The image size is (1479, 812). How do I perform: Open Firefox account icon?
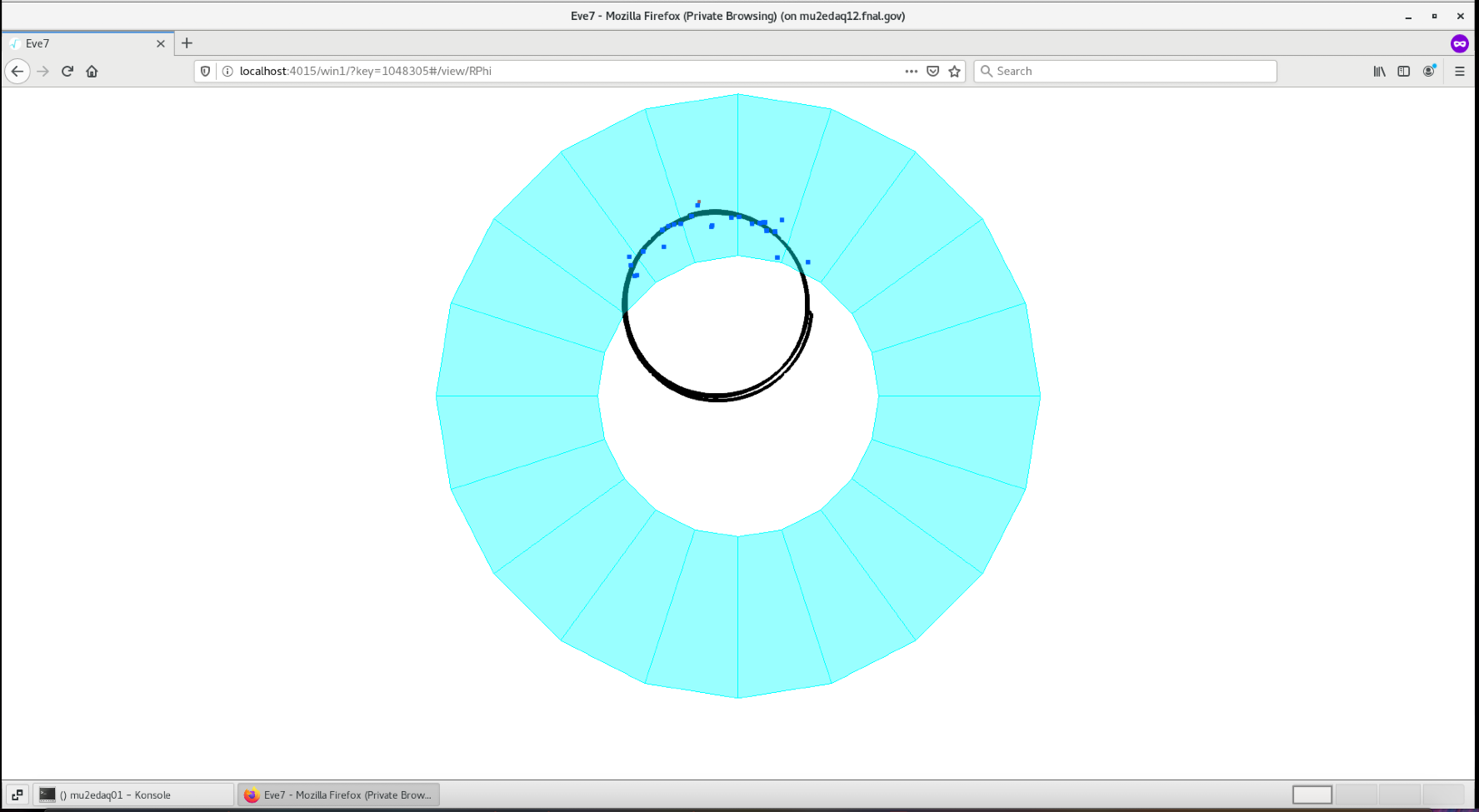pyautogui.click(x=1429, y=72)
